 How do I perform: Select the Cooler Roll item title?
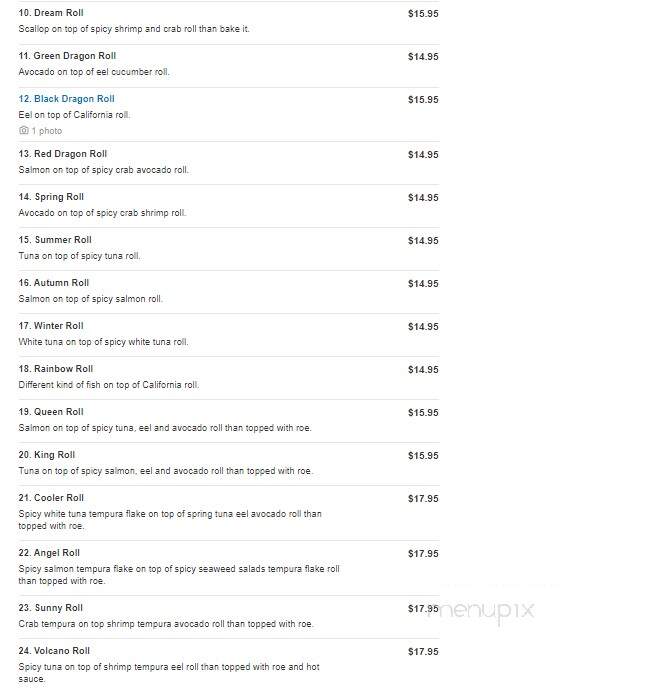point(51,498)
